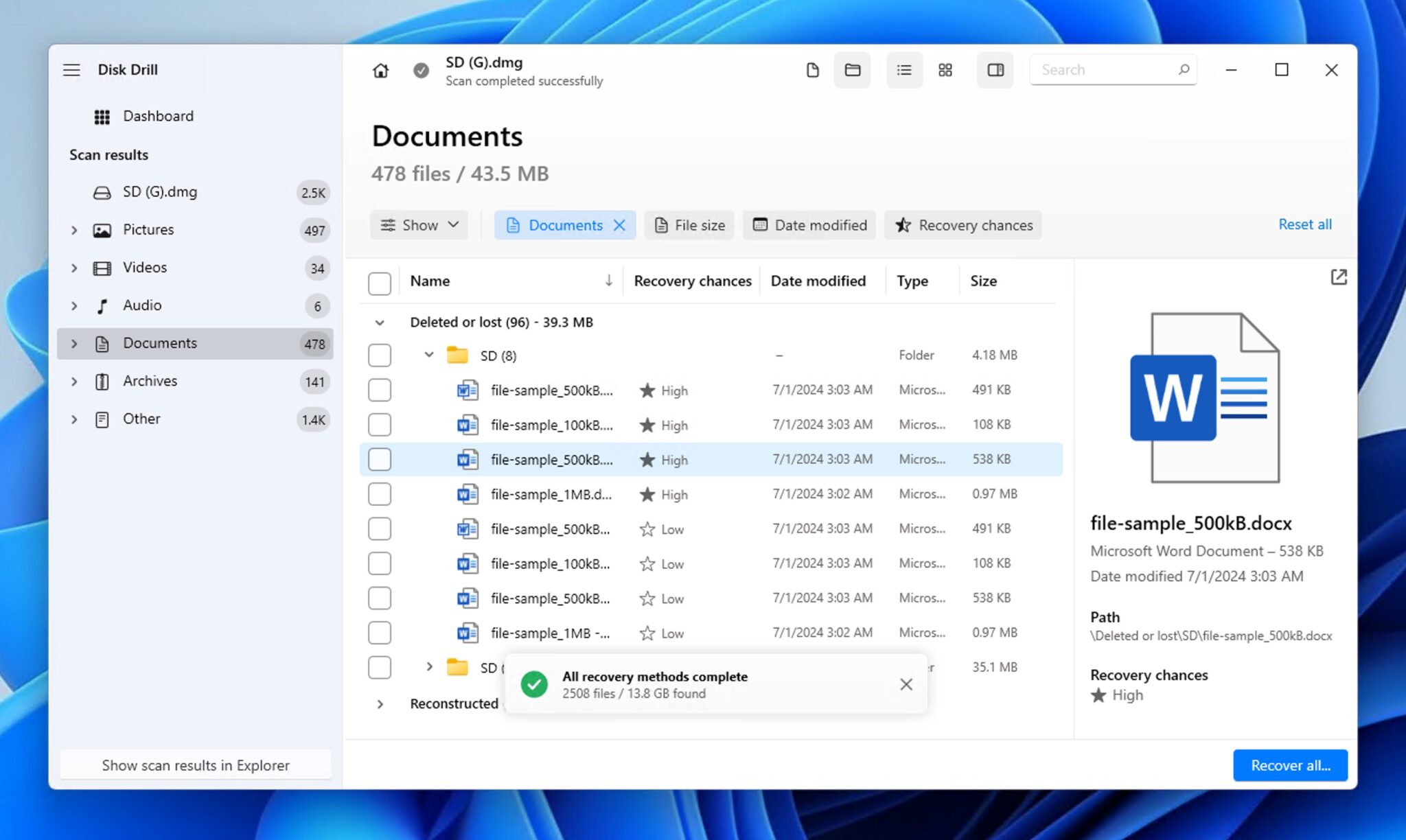Image resolution: width=1406 pixels, height=840 pixels.
Task: Click the Search input field
Action: click(1105, 70)
